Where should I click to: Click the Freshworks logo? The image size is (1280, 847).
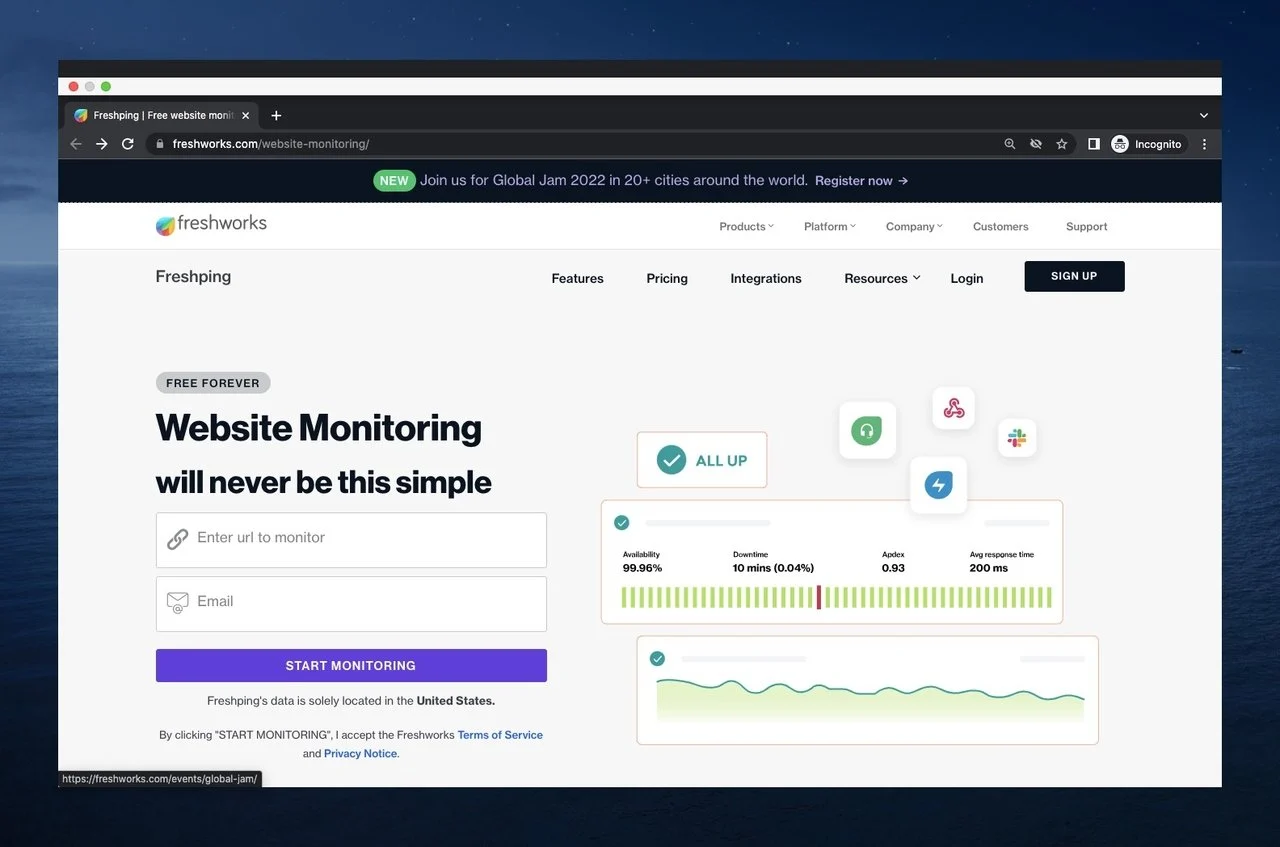pyautogui.click(x=211, y=225)
